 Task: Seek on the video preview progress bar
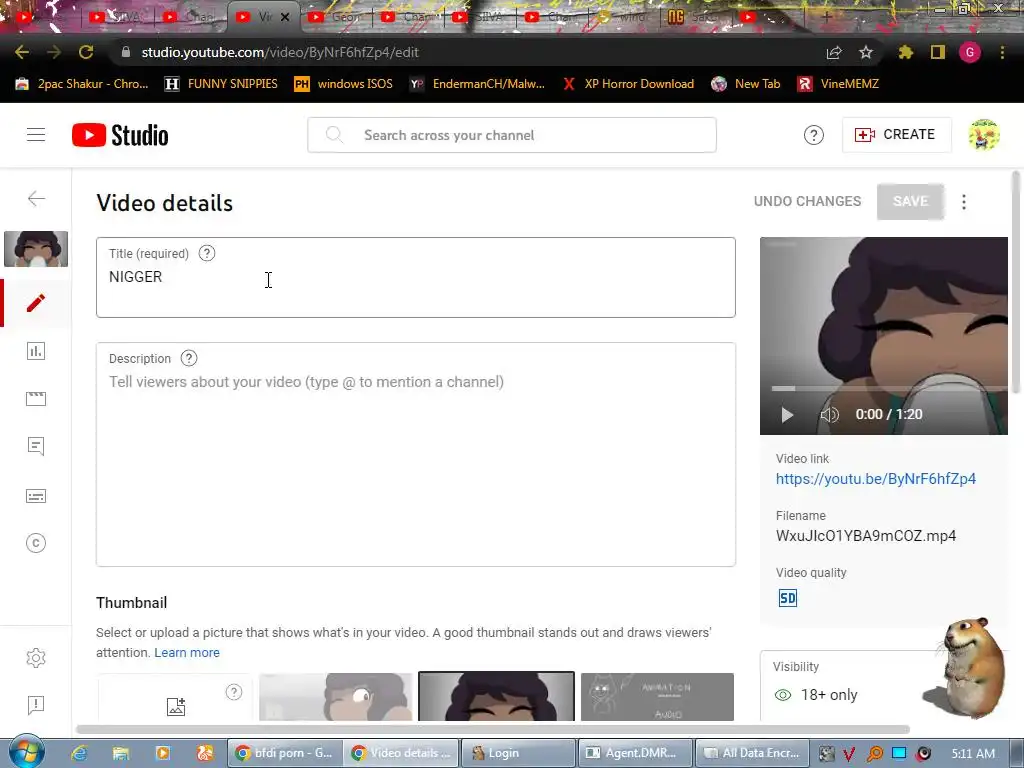[x=884, y=389]
